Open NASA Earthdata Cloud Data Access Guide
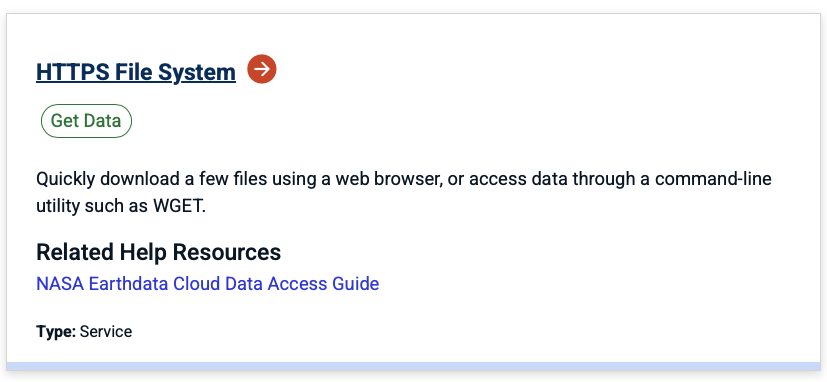827x382 pixels. [207, 283]
